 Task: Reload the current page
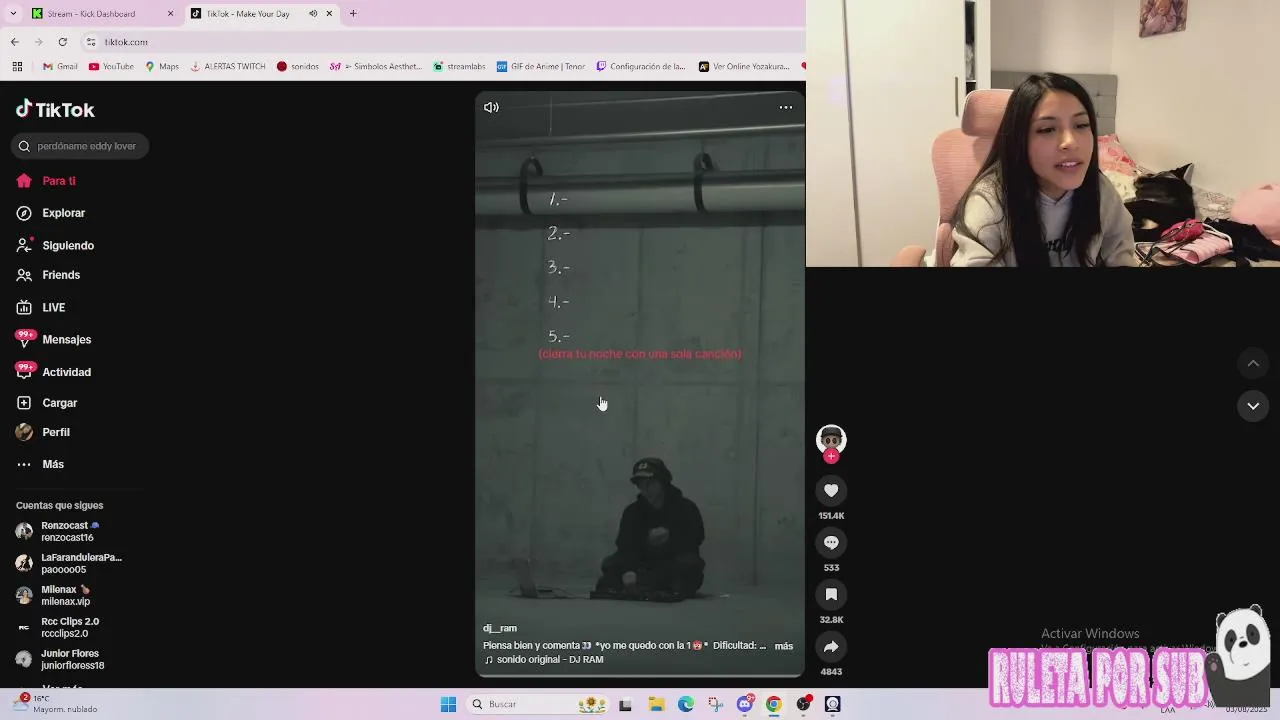coord(63,42)
